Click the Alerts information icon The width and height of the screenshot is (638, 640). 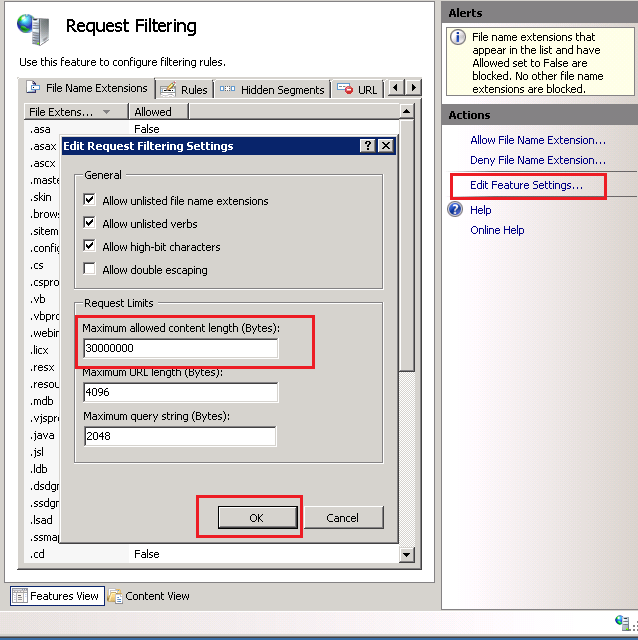pos(458,37)
